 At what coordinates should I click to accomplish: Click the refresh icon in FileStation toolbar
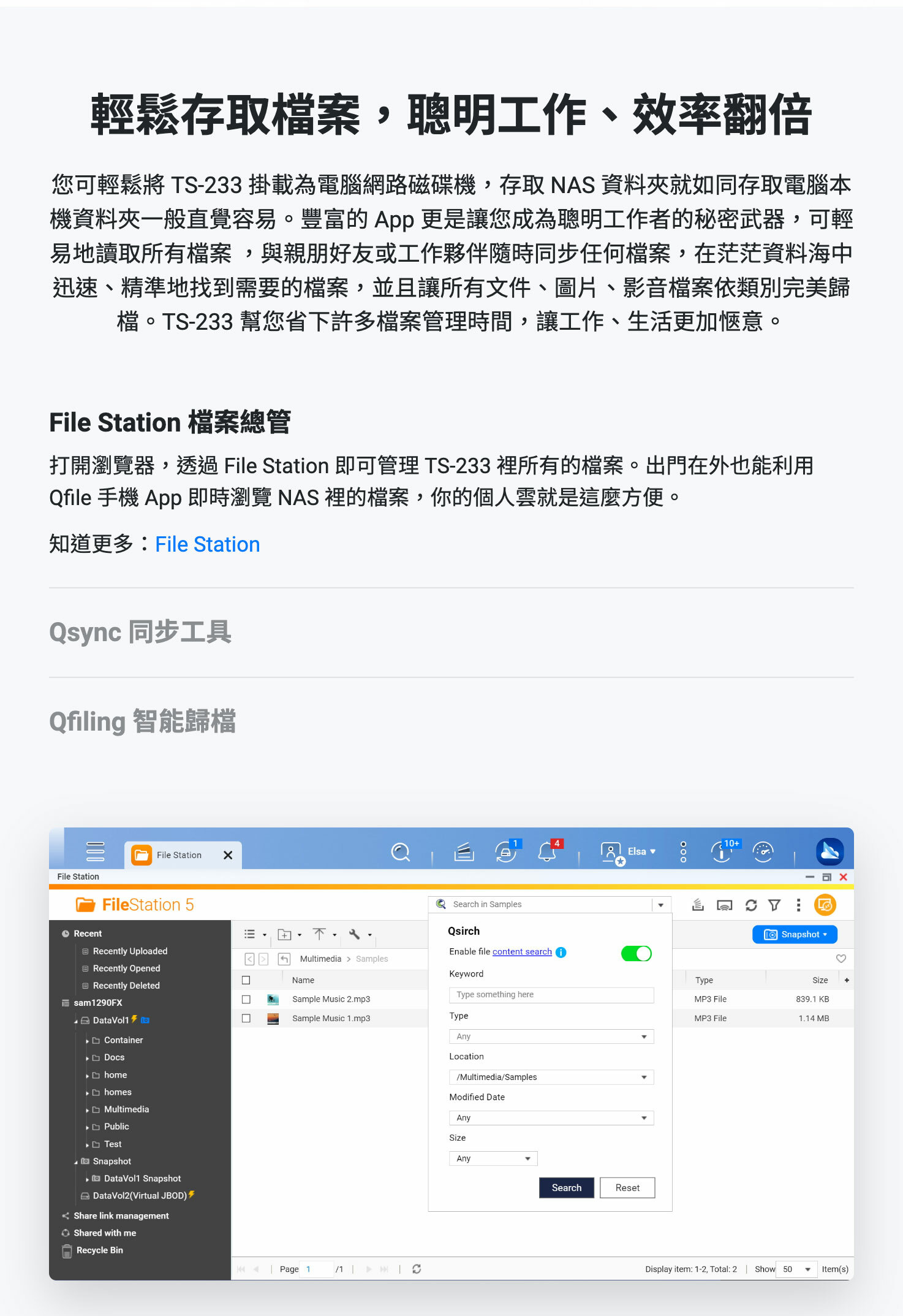[x=751, y=905]
